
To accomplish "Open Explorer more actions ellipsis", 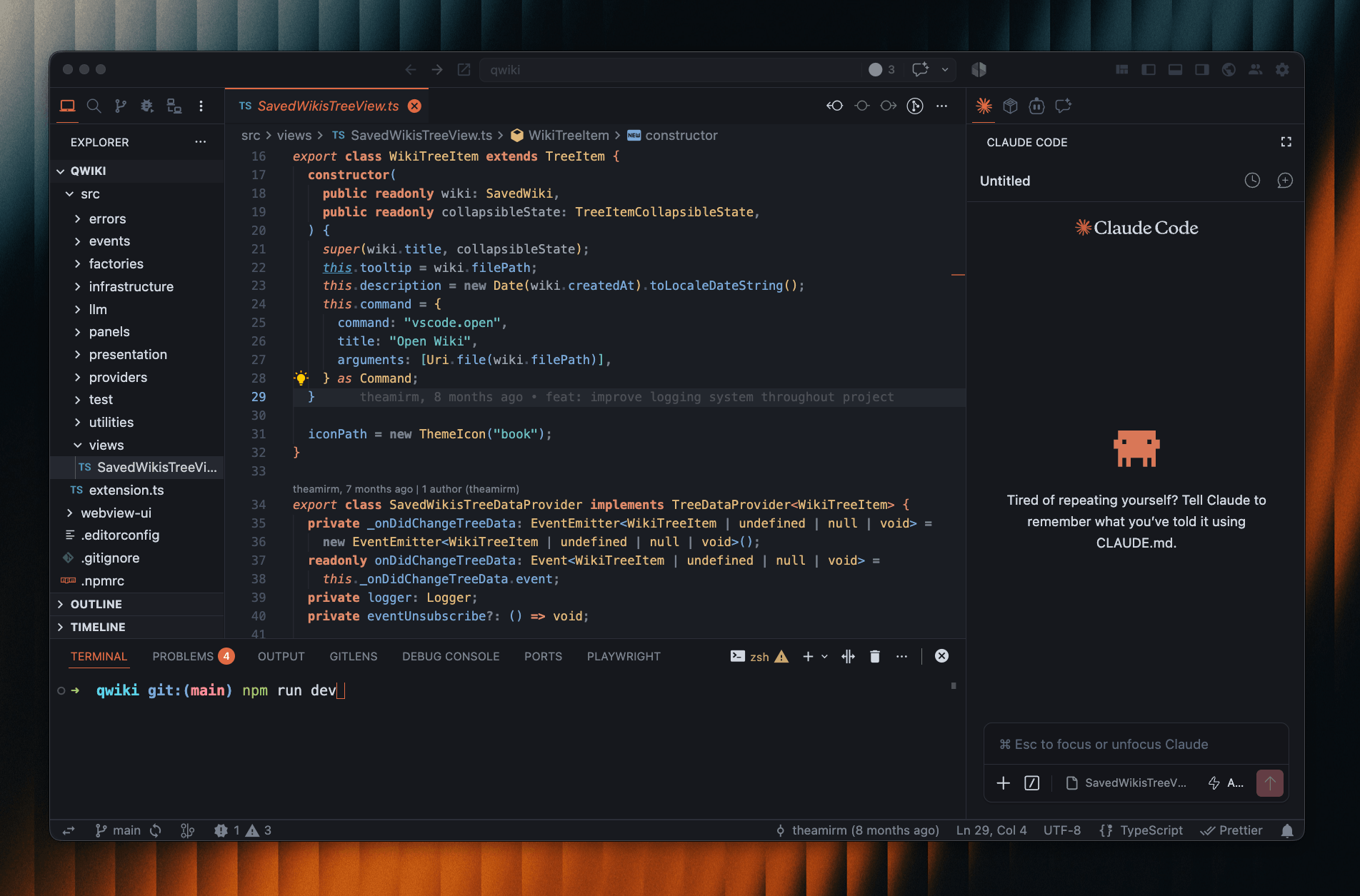I will pyautogui.click(x=201, y=142).
